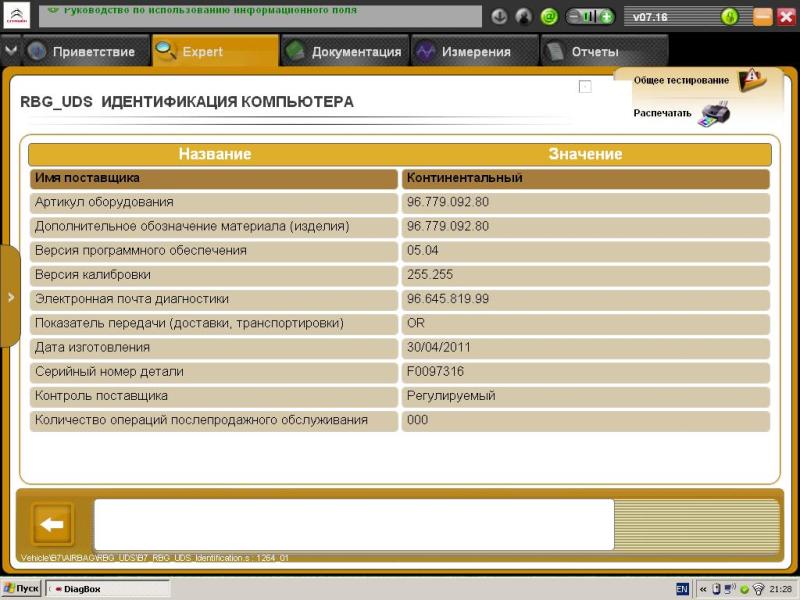Click the printer icon
The width and height of the screenshot is (800, 600).
click(714, 113)
